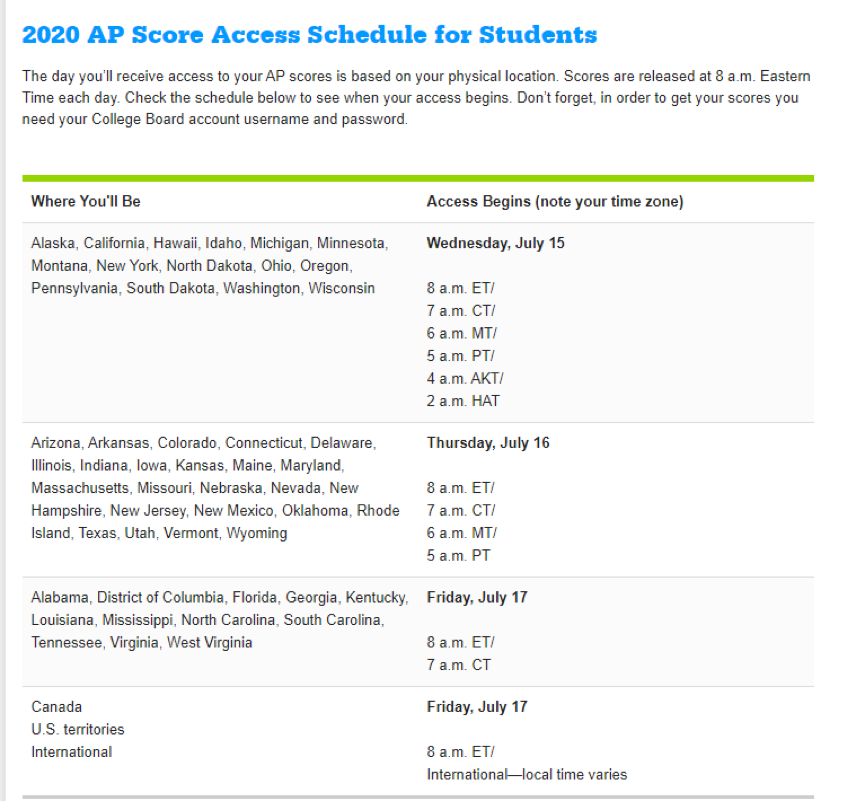Click 5 a.m. PT under Thursday, July 16

[x=459, y=555]
